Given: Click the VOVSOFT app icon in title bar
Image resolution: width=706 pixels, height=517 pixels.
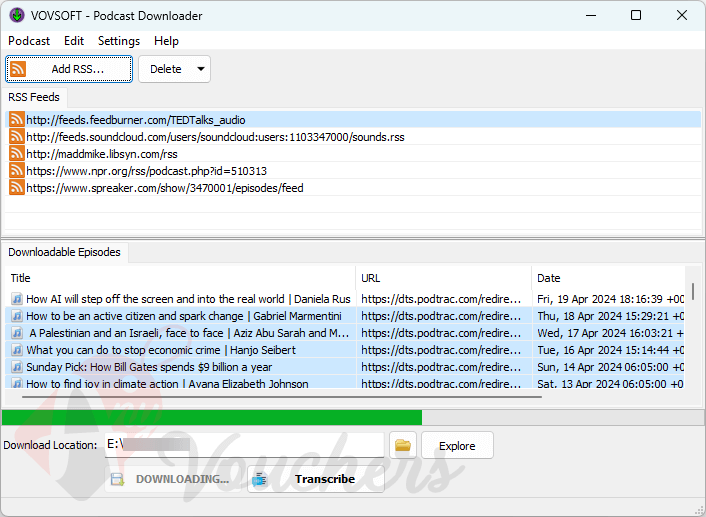Looking at the screenshot, I should pyautogui.click(x=17, y=15).
